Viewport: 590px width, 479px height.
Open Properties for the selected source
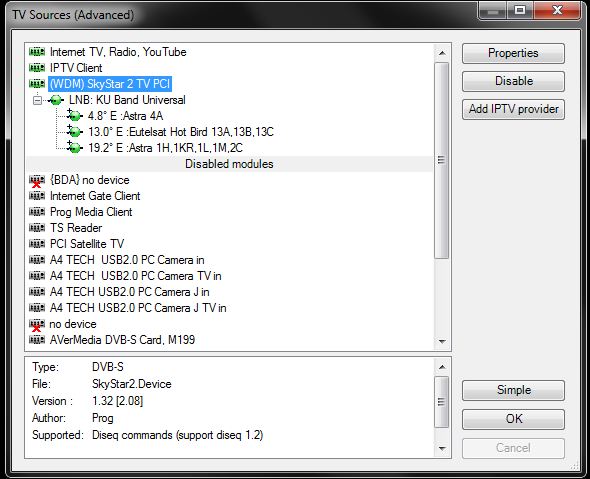(x=513, y=53)
